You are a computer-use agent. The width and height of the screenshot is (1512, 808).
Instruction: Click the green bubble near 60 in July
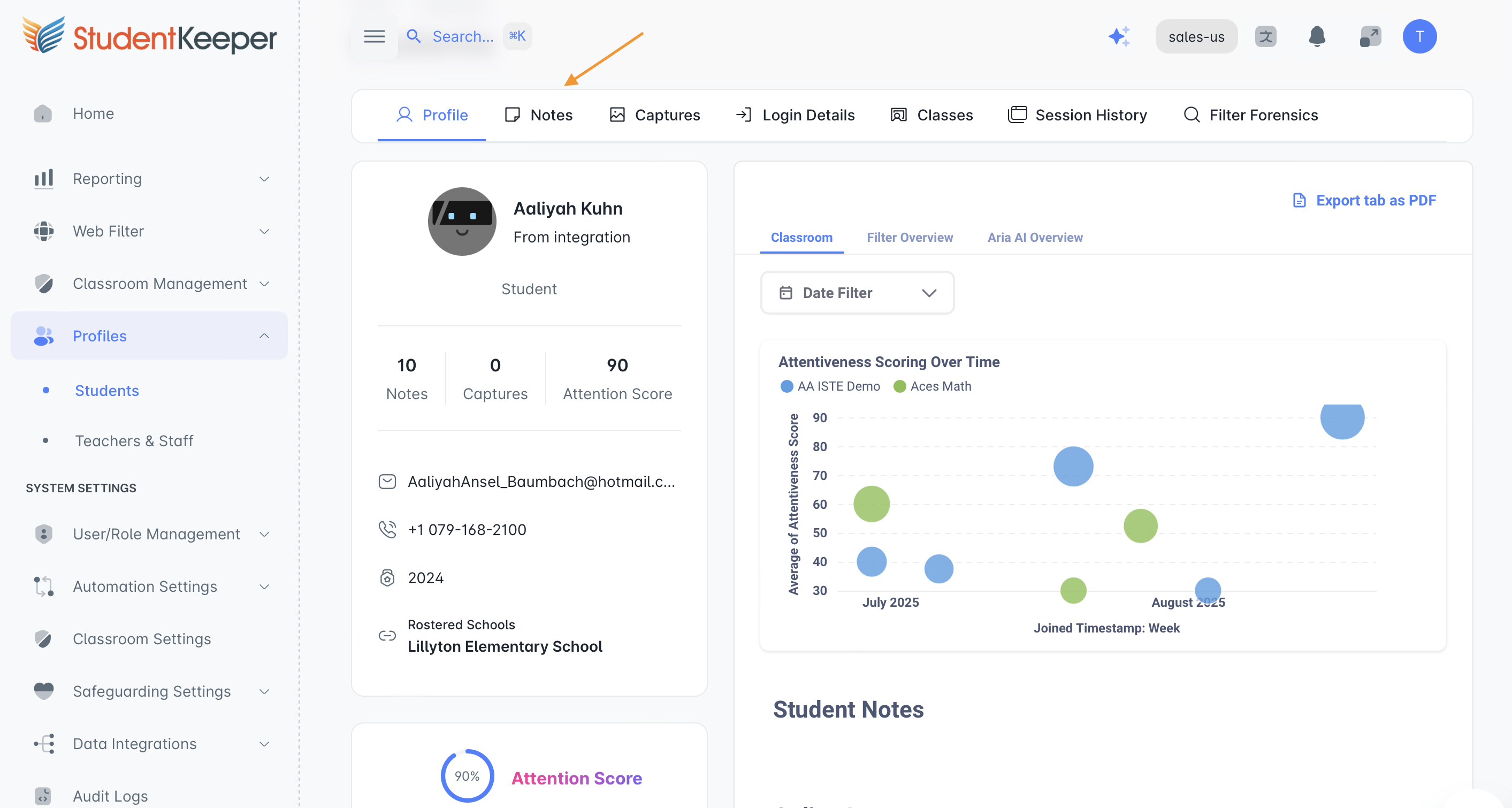click(871, 504)
